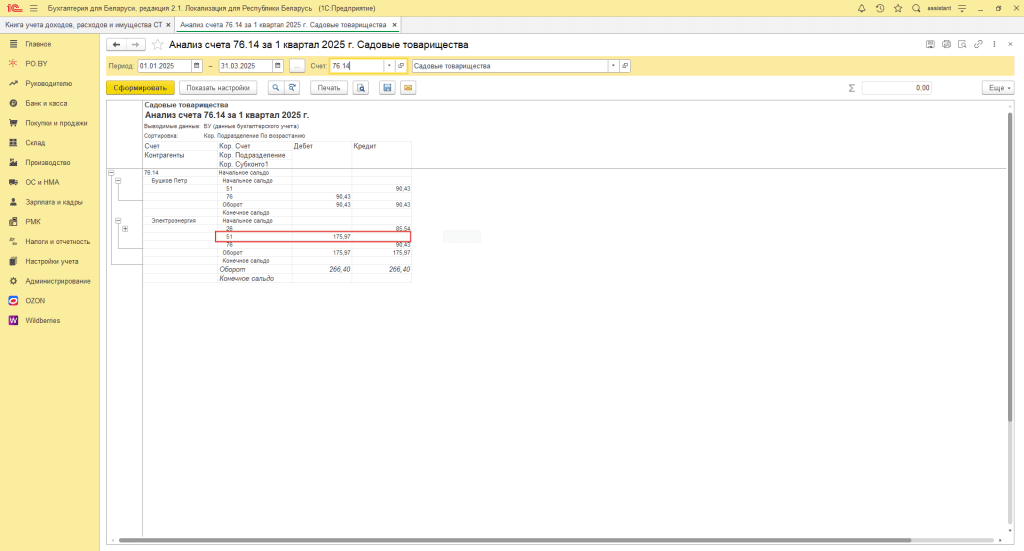The height and width of the screenshot is (551, 1024).
Task: Click the end date field 31.03.2025
Action: click(246, 66)
